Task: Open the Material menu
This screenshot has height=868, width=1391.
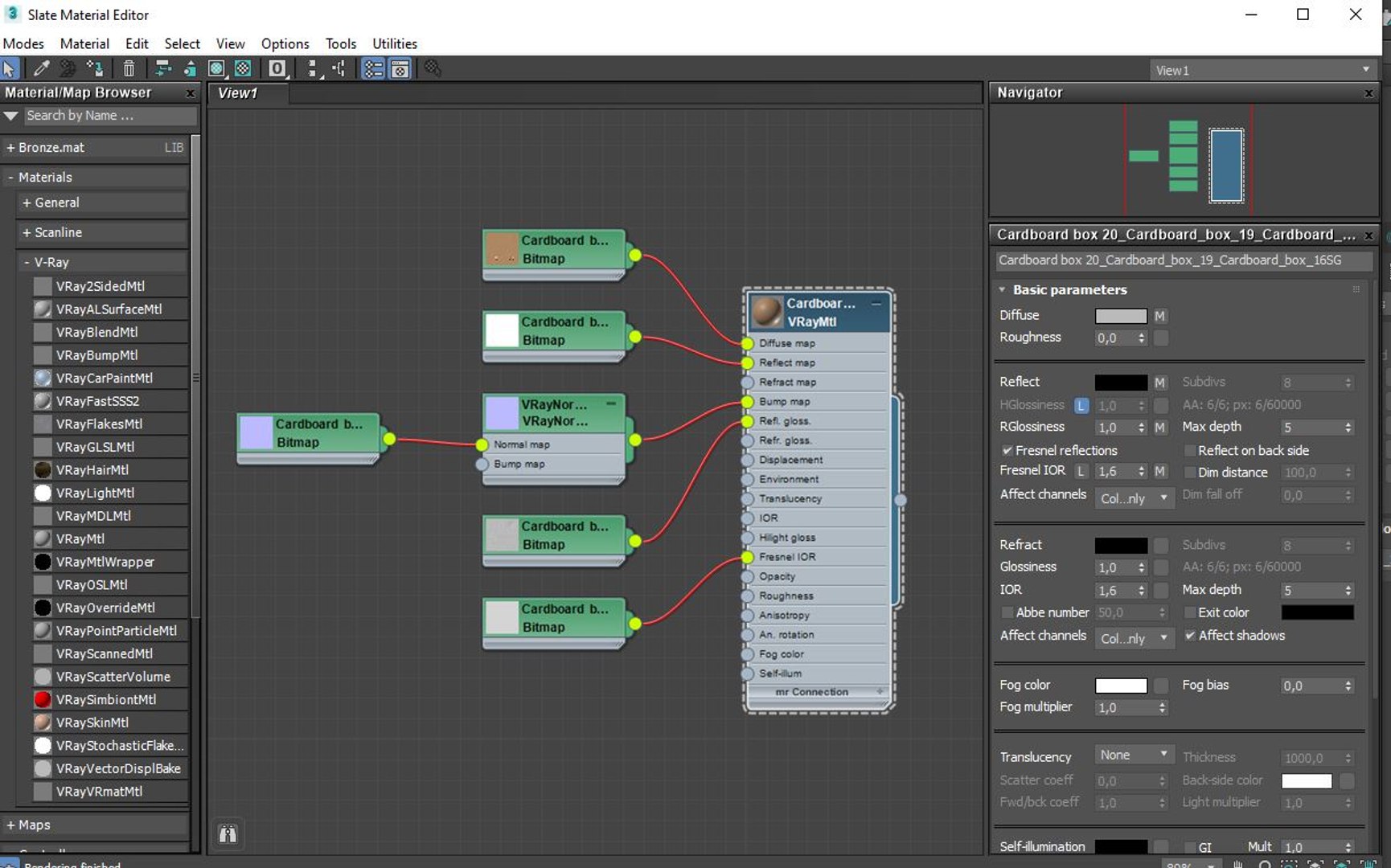Action: click(x=84, y=43)
